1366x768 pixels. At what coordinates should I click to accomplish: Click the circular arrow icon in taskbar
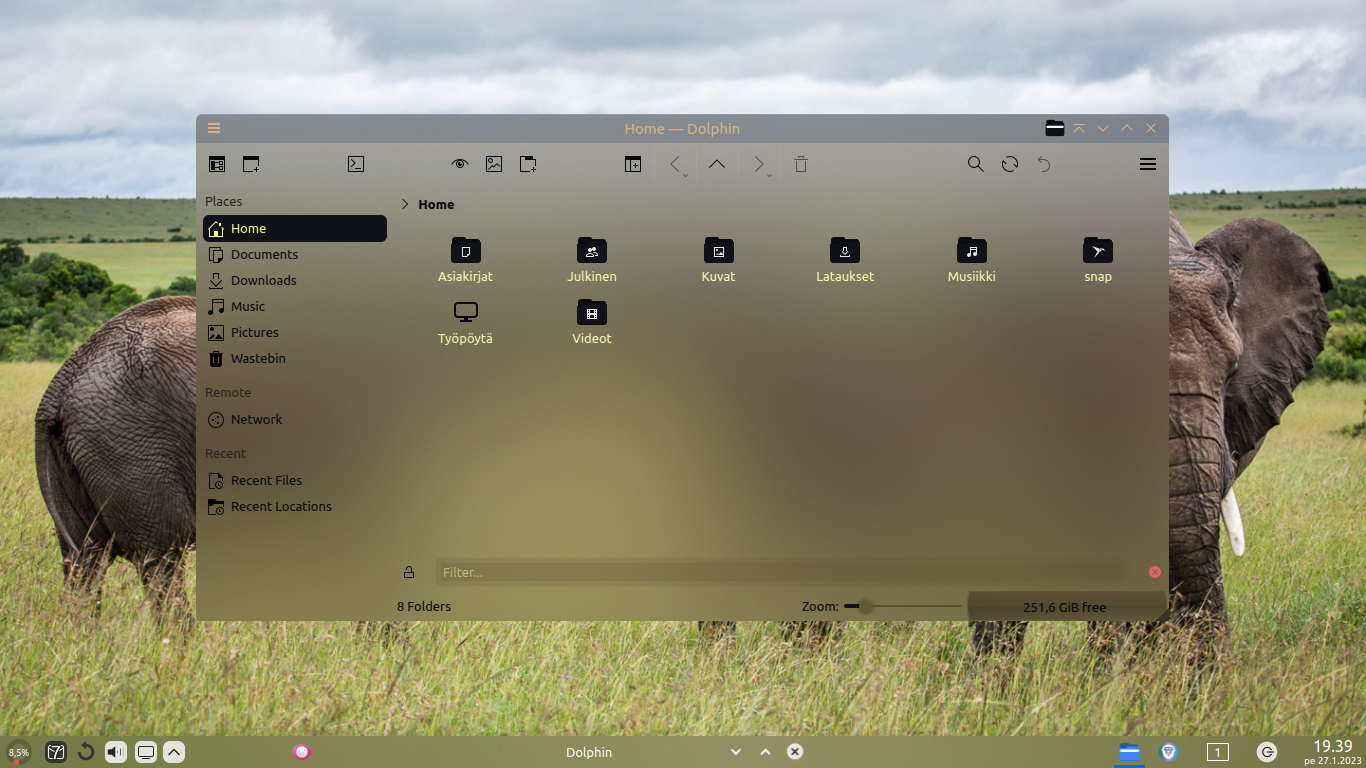[86, 752]
